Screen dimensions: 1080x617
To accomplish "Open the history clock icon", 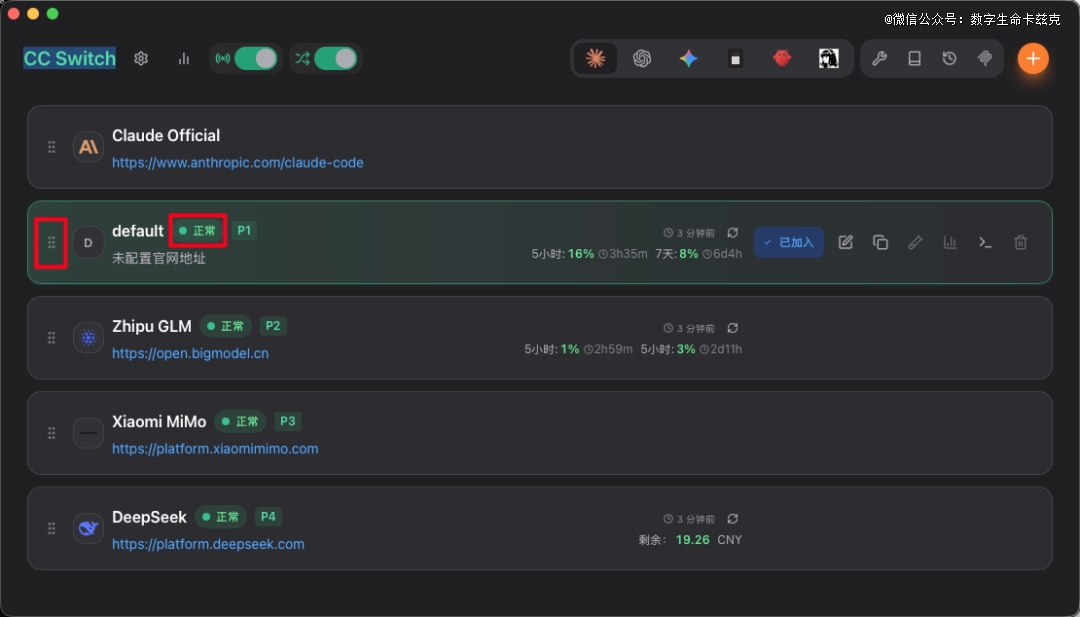I will click(x=949, y=59).
